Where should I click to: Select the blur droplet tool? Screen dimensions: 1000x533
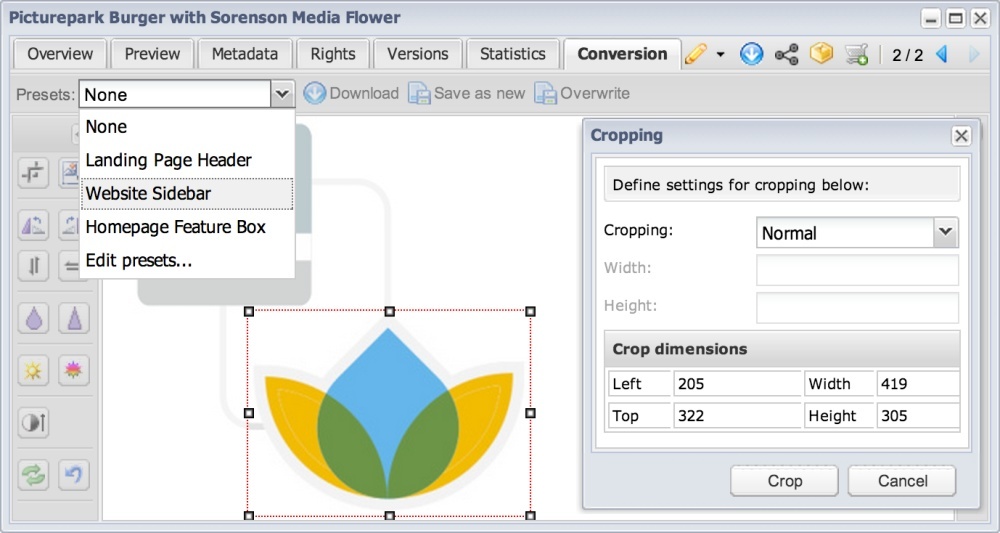tap(34, 318)
